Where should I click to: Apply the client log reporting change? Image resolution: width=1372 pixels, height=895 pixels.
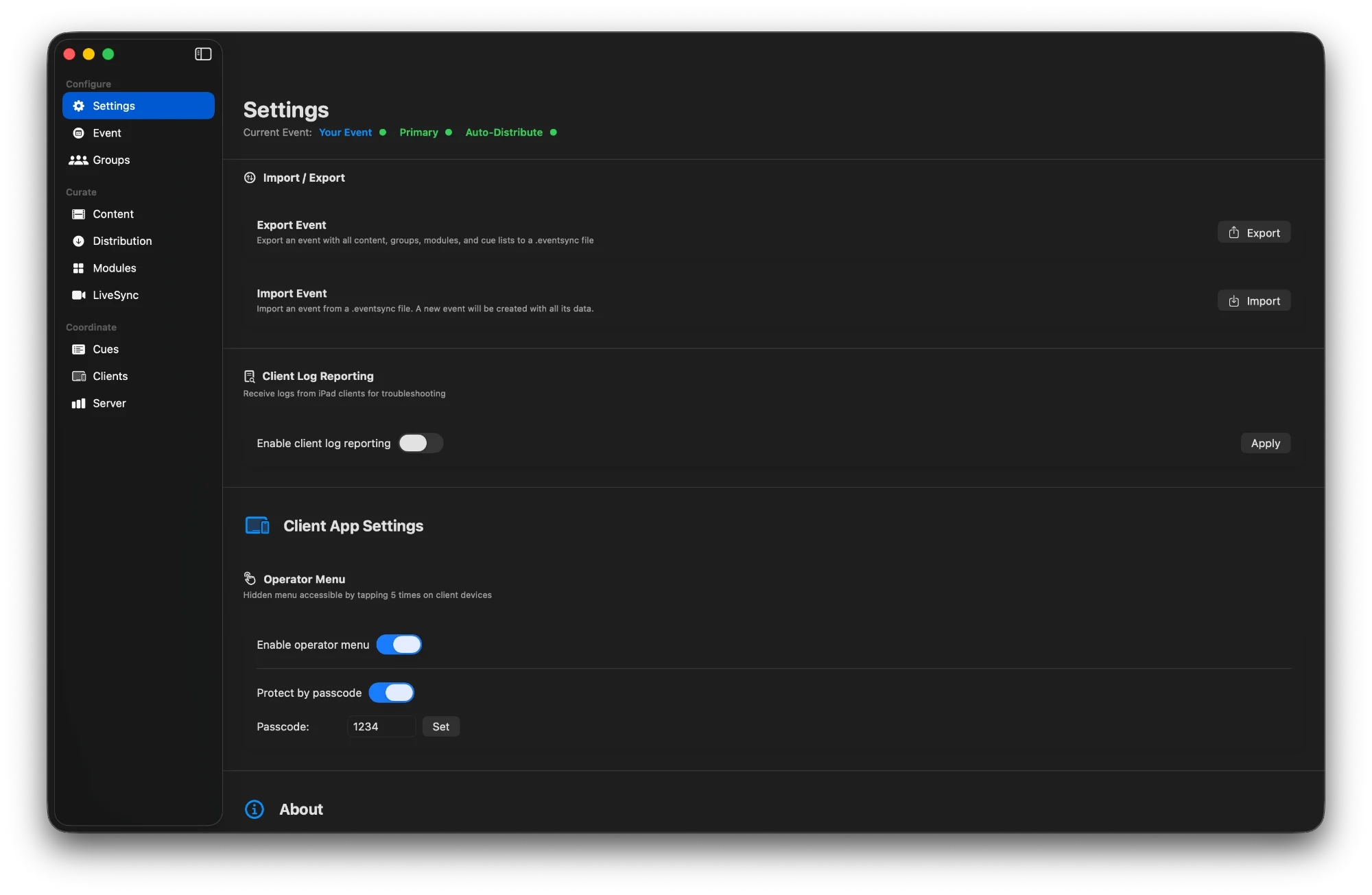(x=1265, y=443)
